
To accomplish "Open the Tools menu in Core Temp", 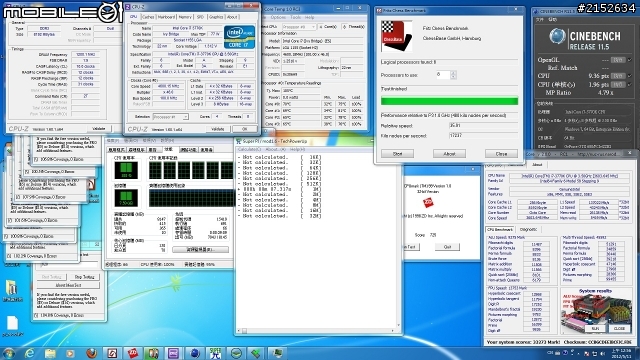I will coord(296,18).
